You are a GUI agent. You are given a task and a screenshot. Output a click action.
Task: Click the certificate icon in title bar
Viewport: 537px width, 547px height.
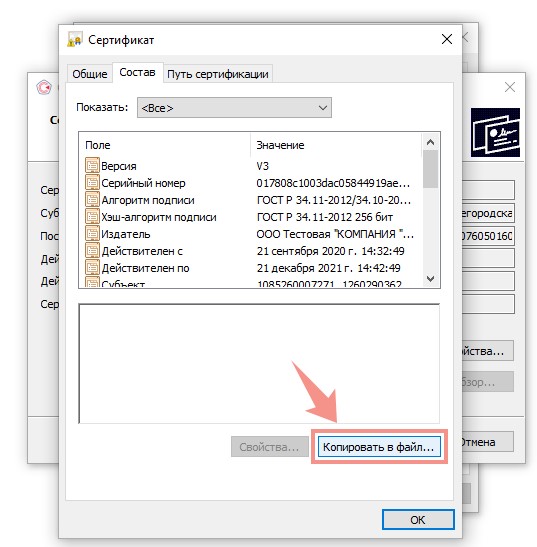[x=75, y=40]
